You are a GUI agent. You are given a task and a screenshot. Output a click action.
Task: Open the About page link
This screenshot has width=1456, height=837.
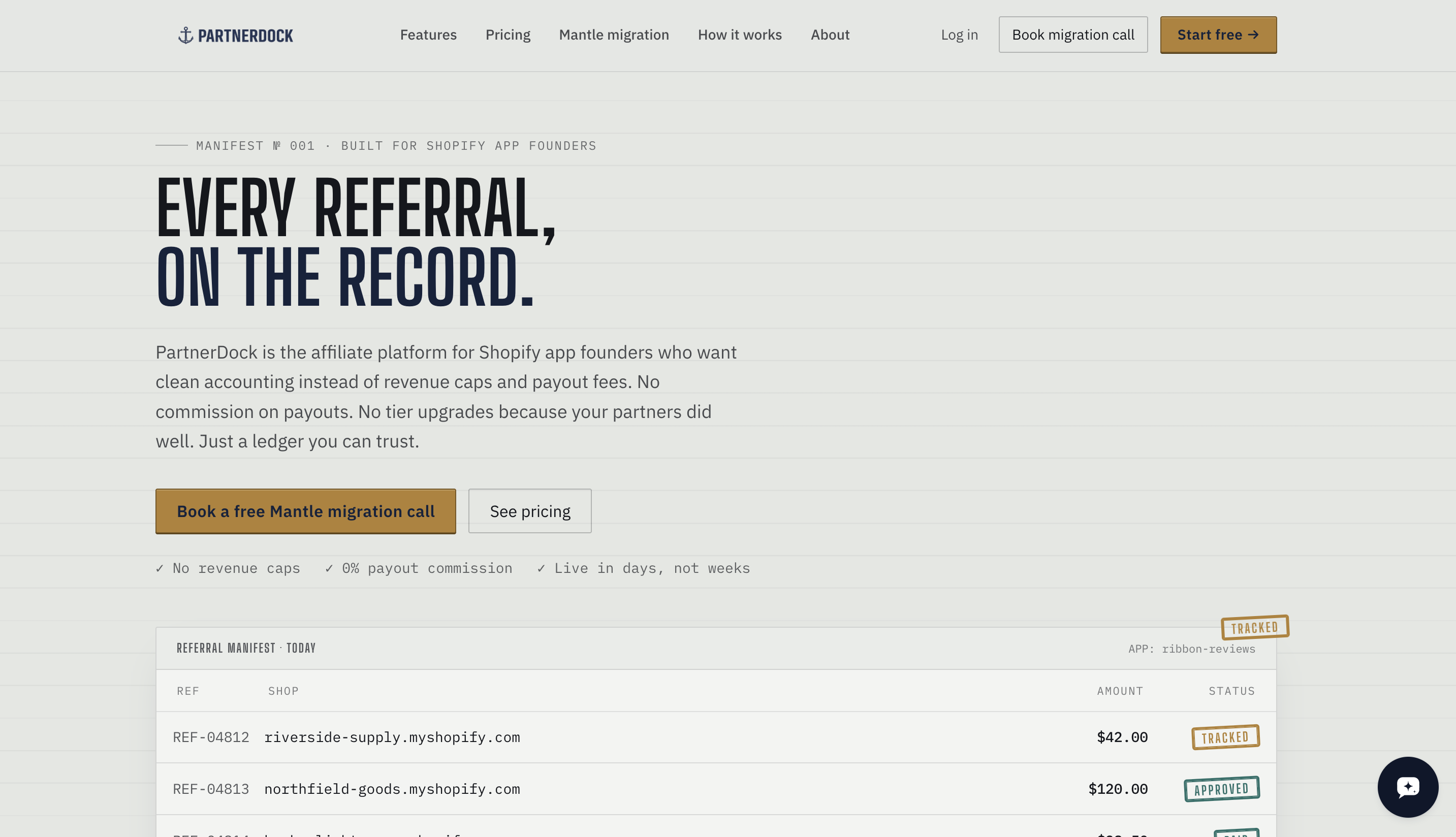click(x=830, y=35)
